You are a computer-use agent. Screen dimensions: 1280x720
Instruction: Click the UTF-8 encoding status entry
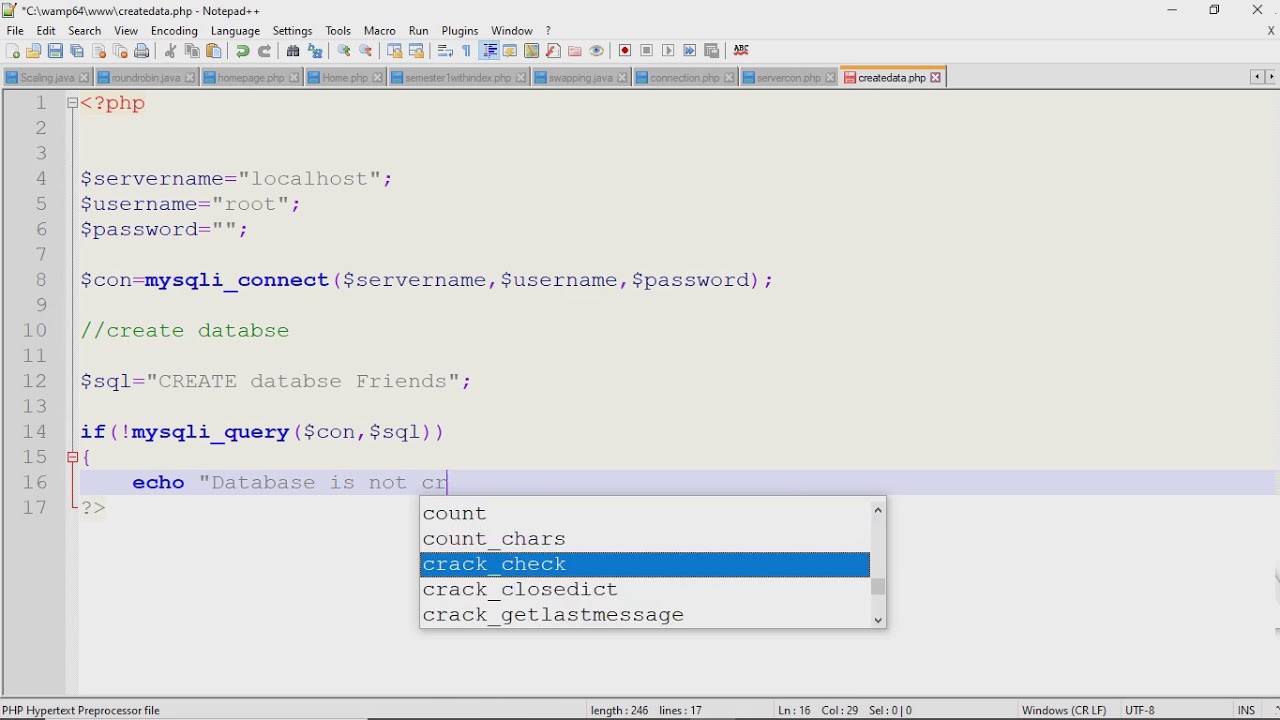1140,710
